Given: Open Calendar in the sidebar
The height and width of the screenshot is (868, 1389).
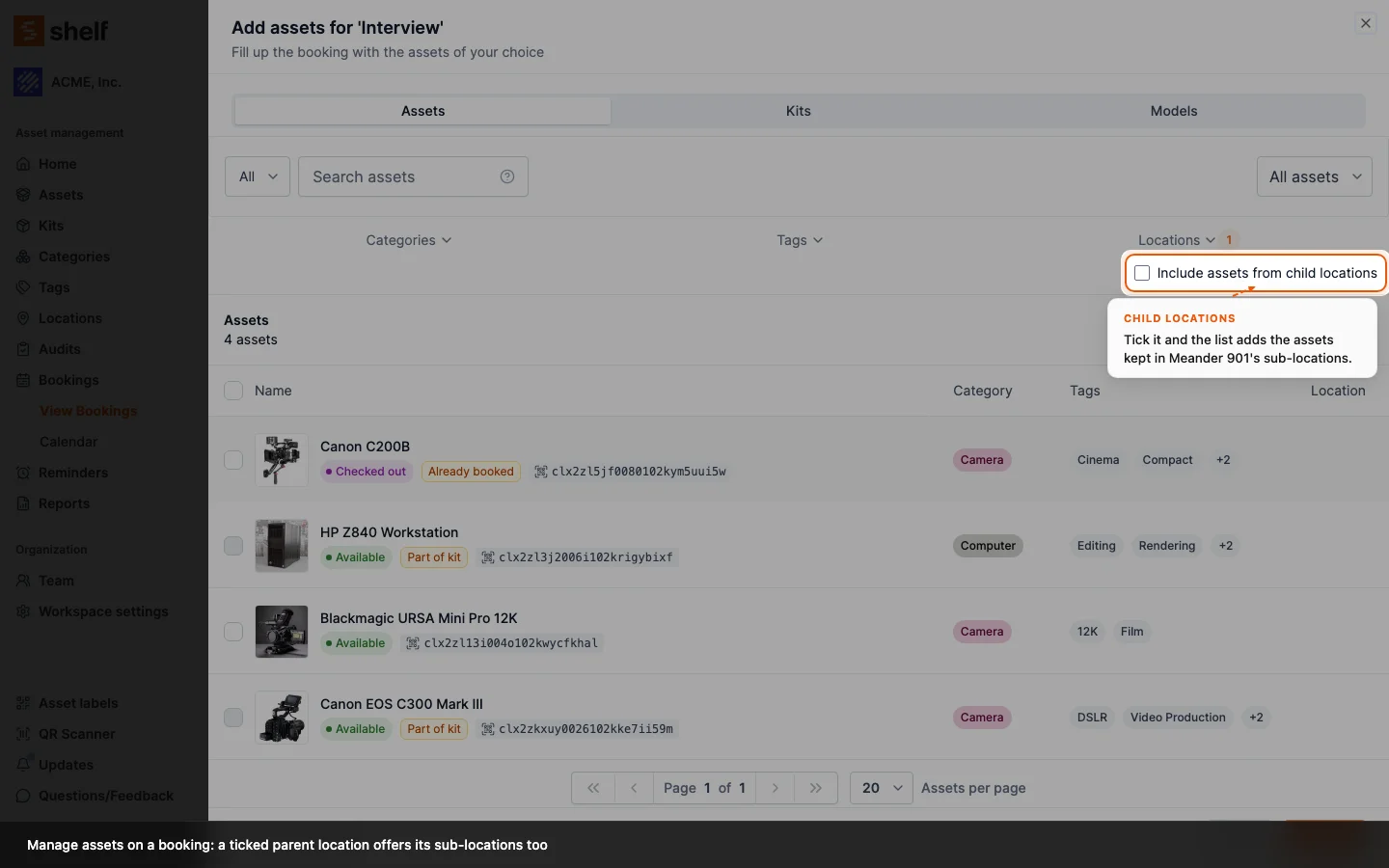Looking at the screenshot, I should coord(68,442).
